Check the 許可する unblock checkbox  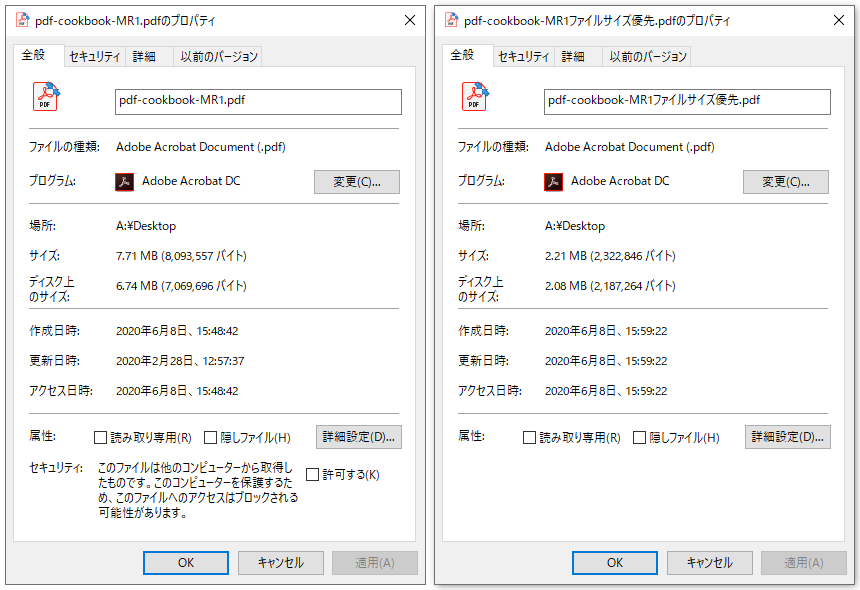click(313, 474)
